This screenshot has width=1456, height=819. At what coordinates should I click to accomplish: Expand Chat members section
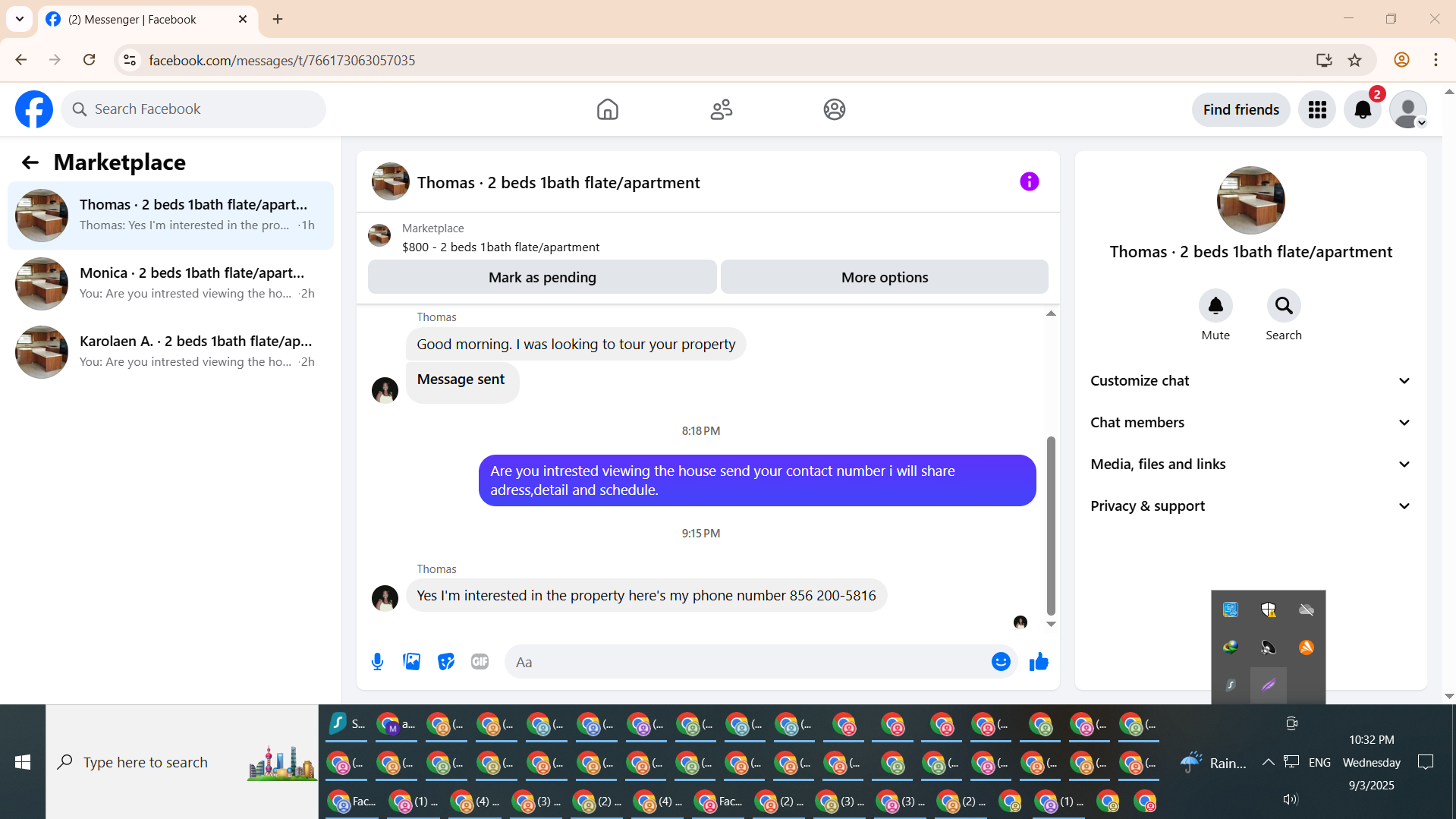coord(1250,423)
